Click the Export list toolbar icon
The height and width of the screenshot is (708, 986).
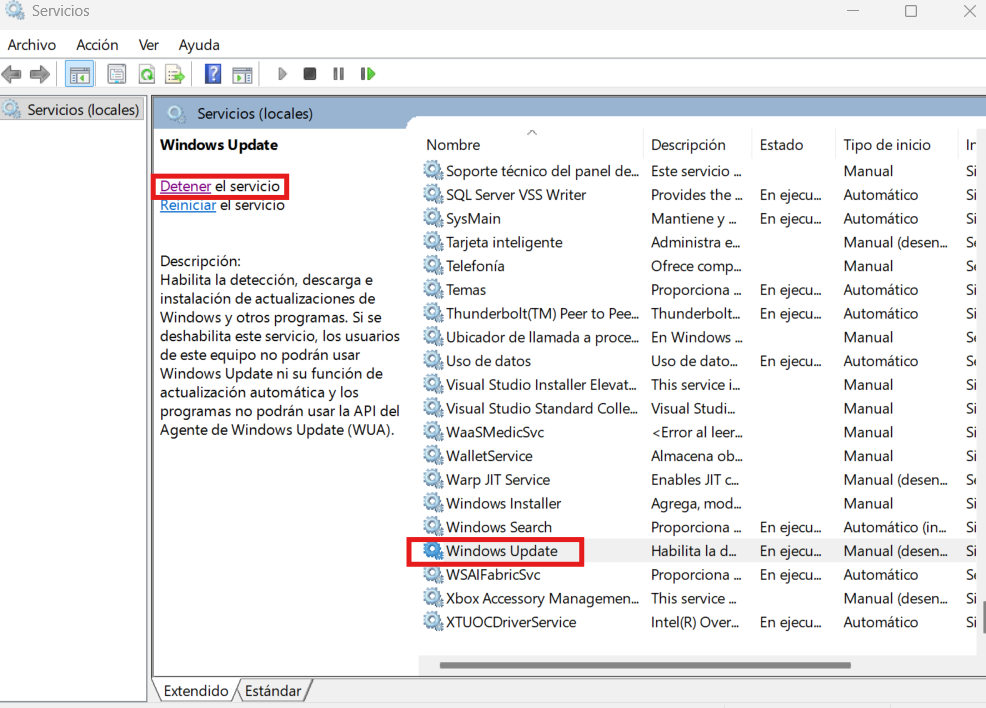tap(175, 74)
